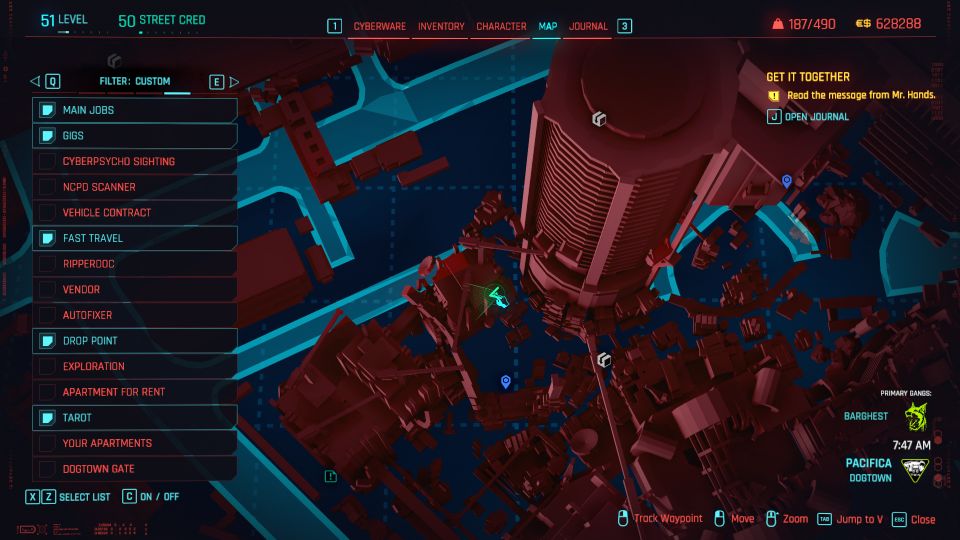Screen dimensions: 960x540
Task: Click the 628288 money value
Action: coord(898,24)
